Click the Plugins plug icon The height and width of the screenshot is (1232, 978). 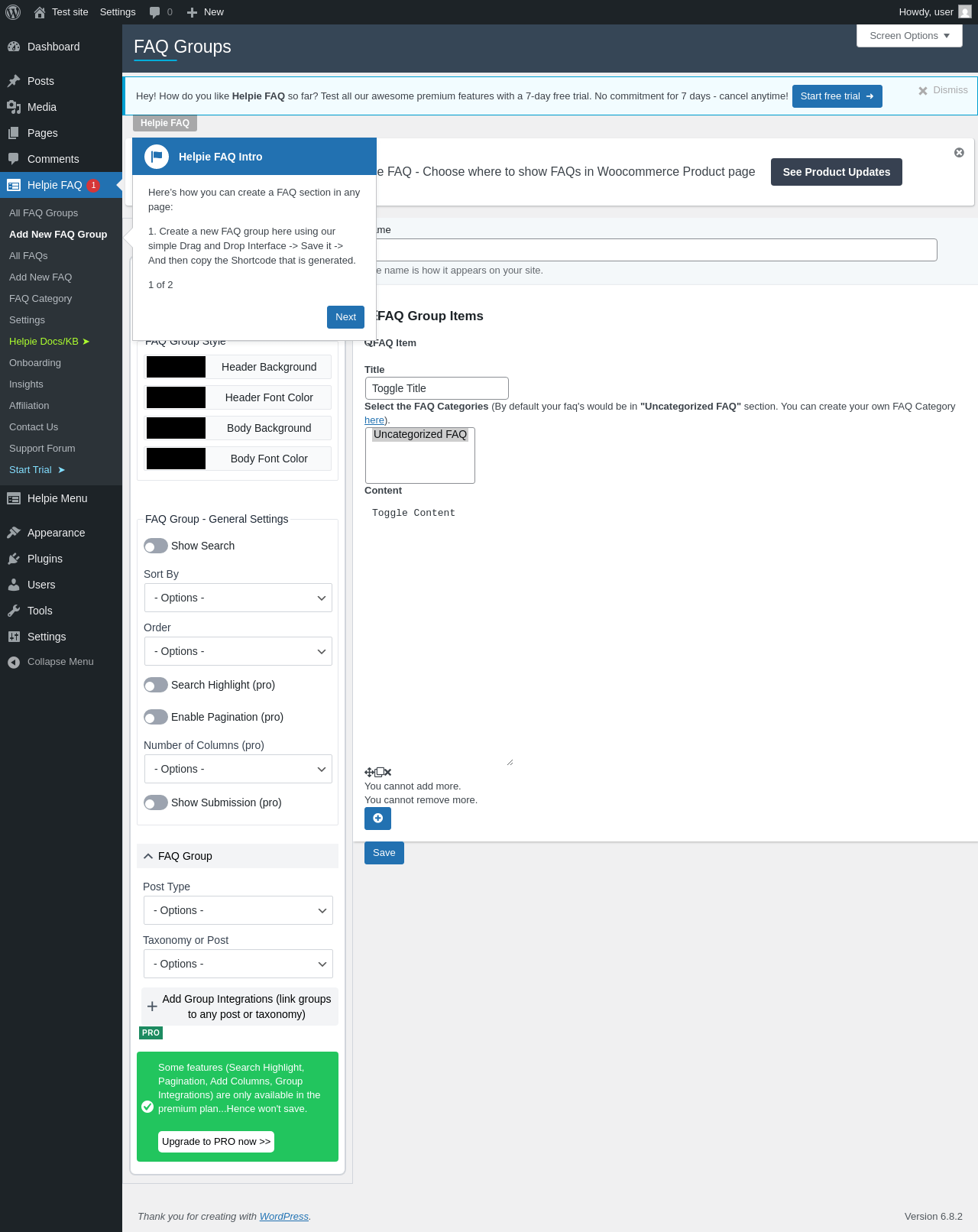point(14,559)
